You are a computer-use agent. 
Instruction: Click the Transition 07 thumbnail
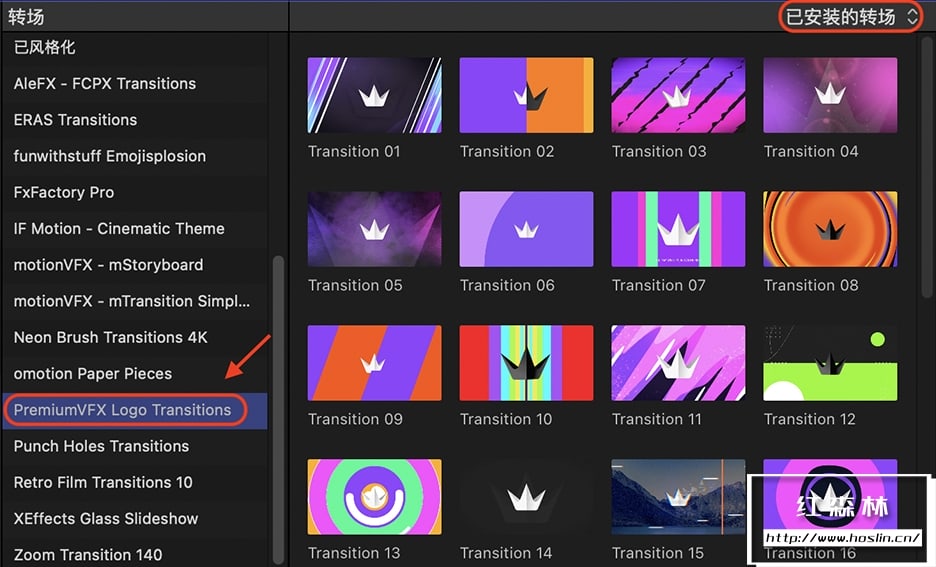(678, 229)
